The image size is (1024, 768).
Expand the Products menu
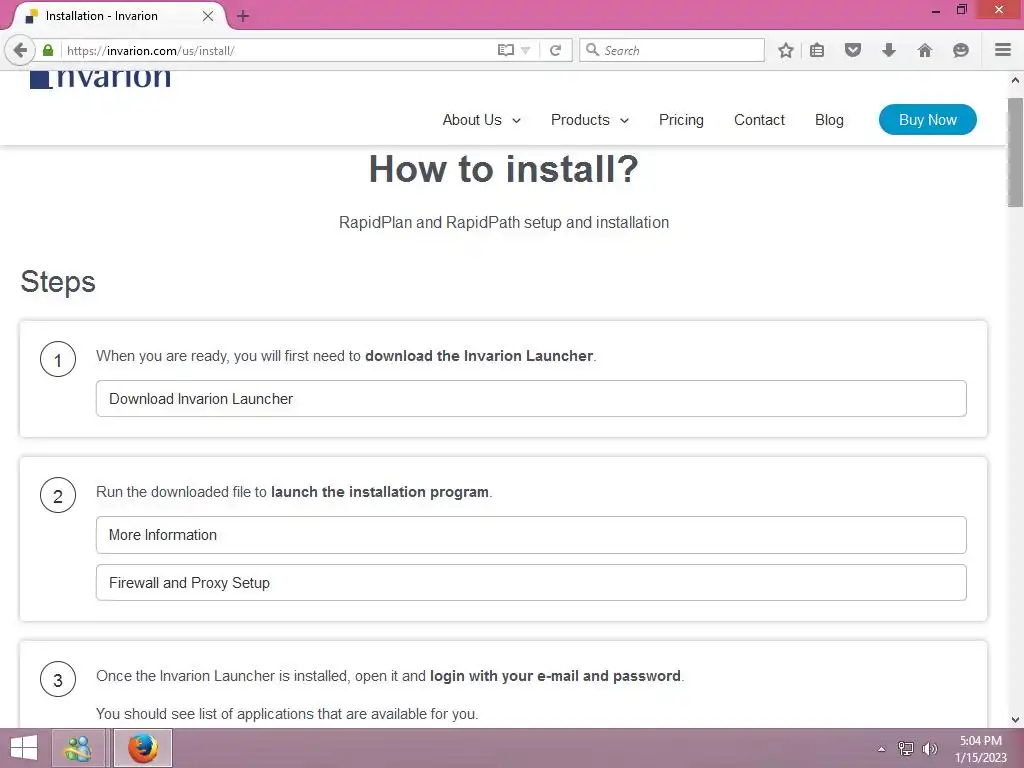[590, 120]
